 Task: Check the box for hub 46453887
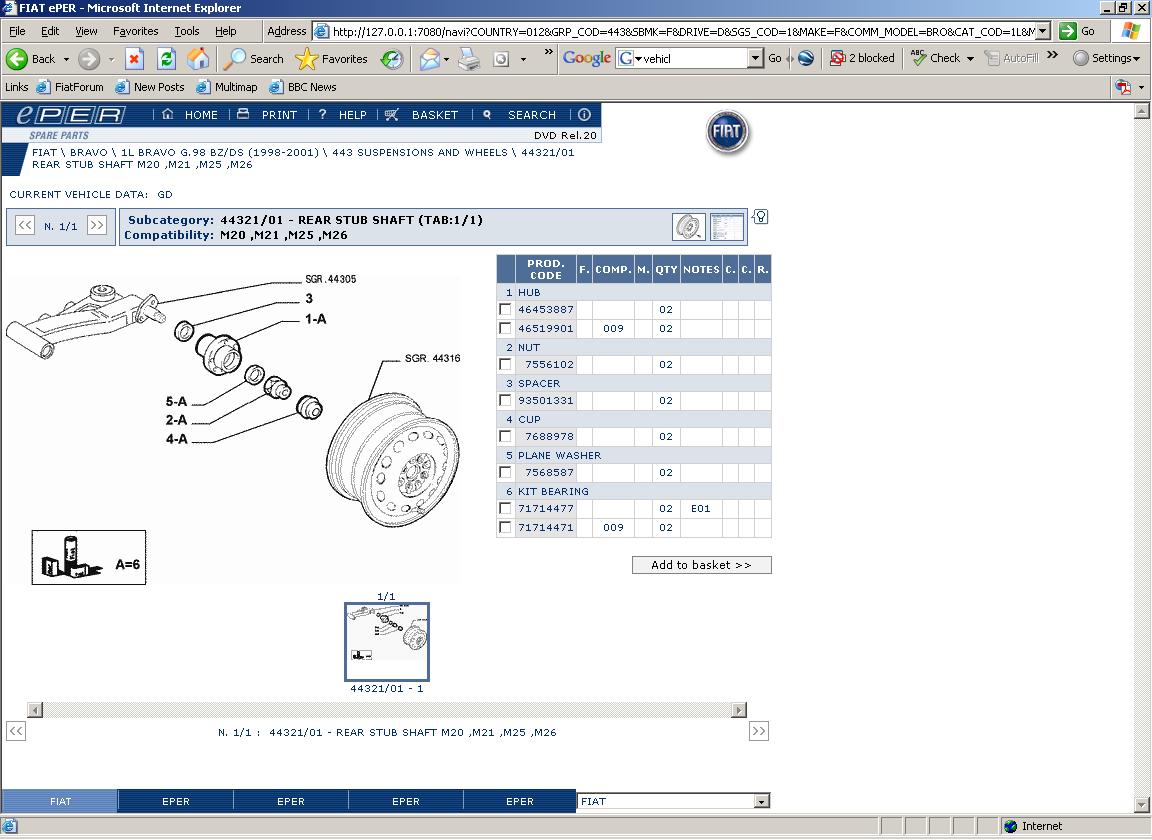click(506, 310)
